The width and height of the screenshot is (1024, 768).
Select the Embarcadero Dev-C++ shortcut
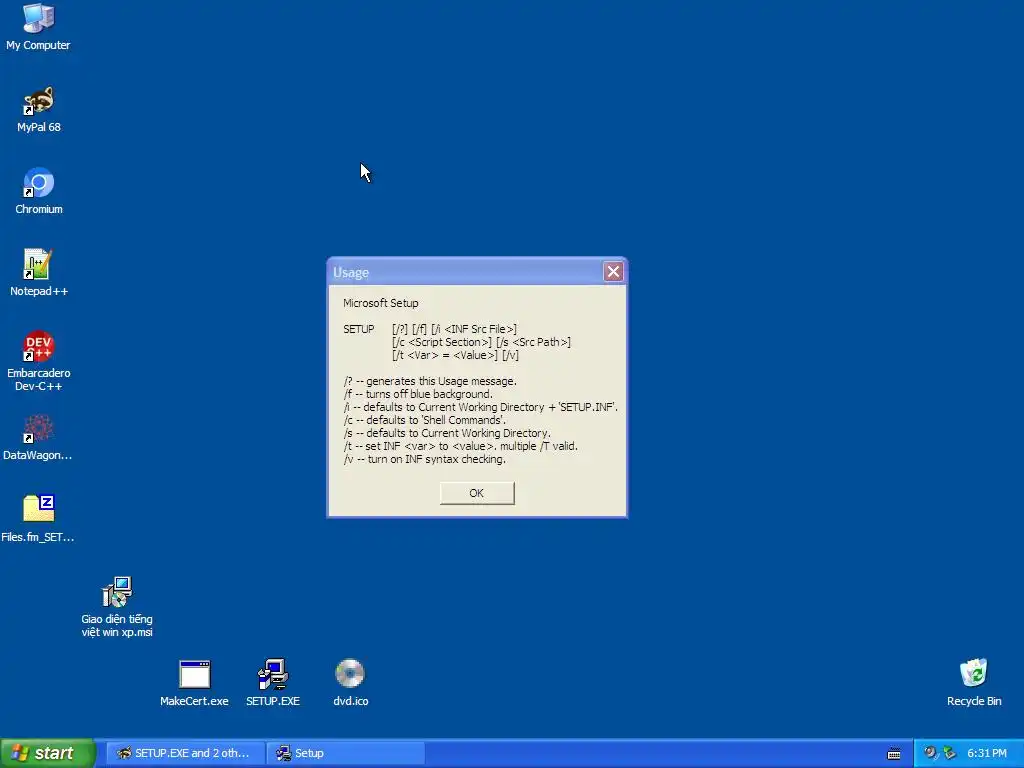tap(39, 362)
